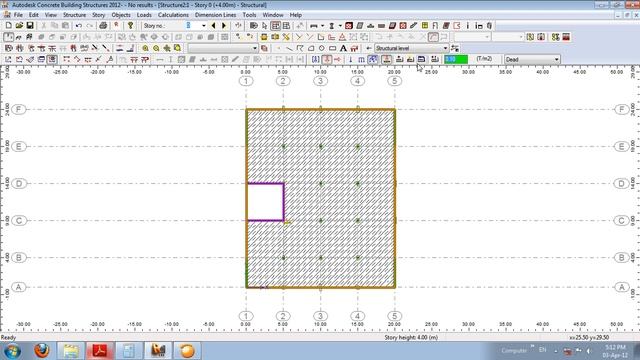Open the File menu
Screen dimensions: 640x360
18,15
